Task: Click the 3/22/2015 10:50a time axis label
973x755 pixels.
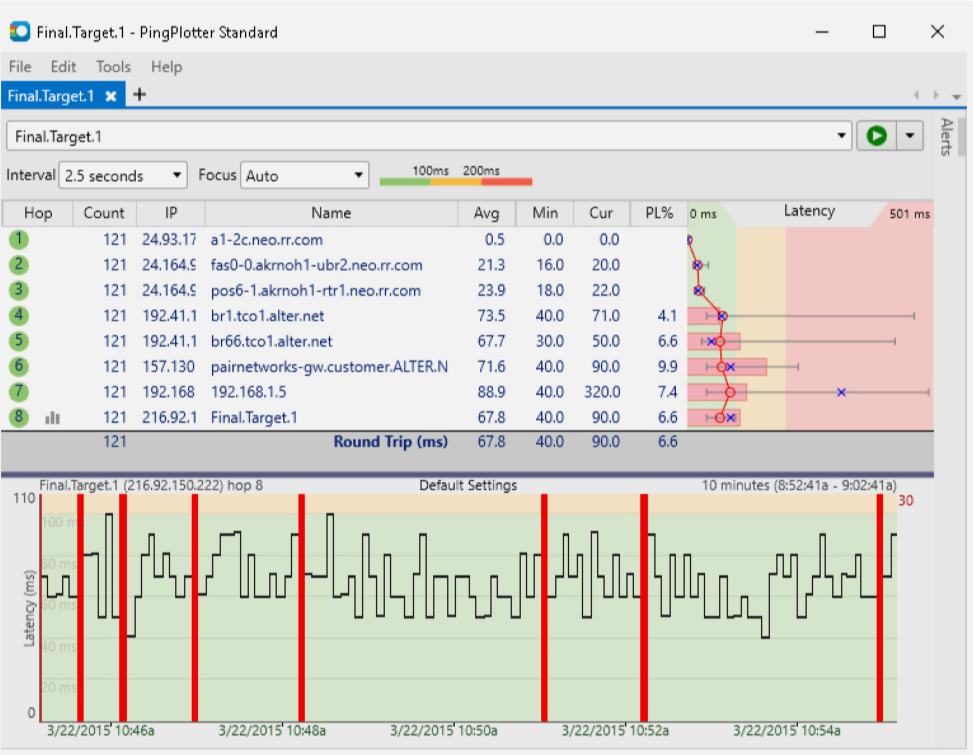Action: point(444,731)
